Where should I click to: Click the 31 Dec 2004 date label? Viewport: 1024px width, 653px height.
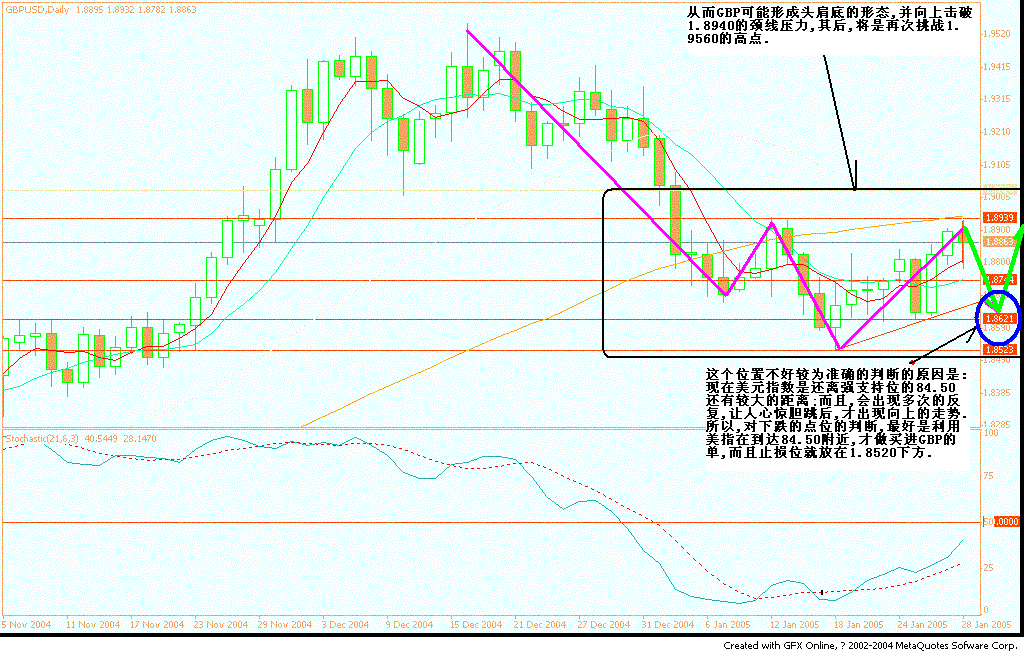(x=668, y=624)
